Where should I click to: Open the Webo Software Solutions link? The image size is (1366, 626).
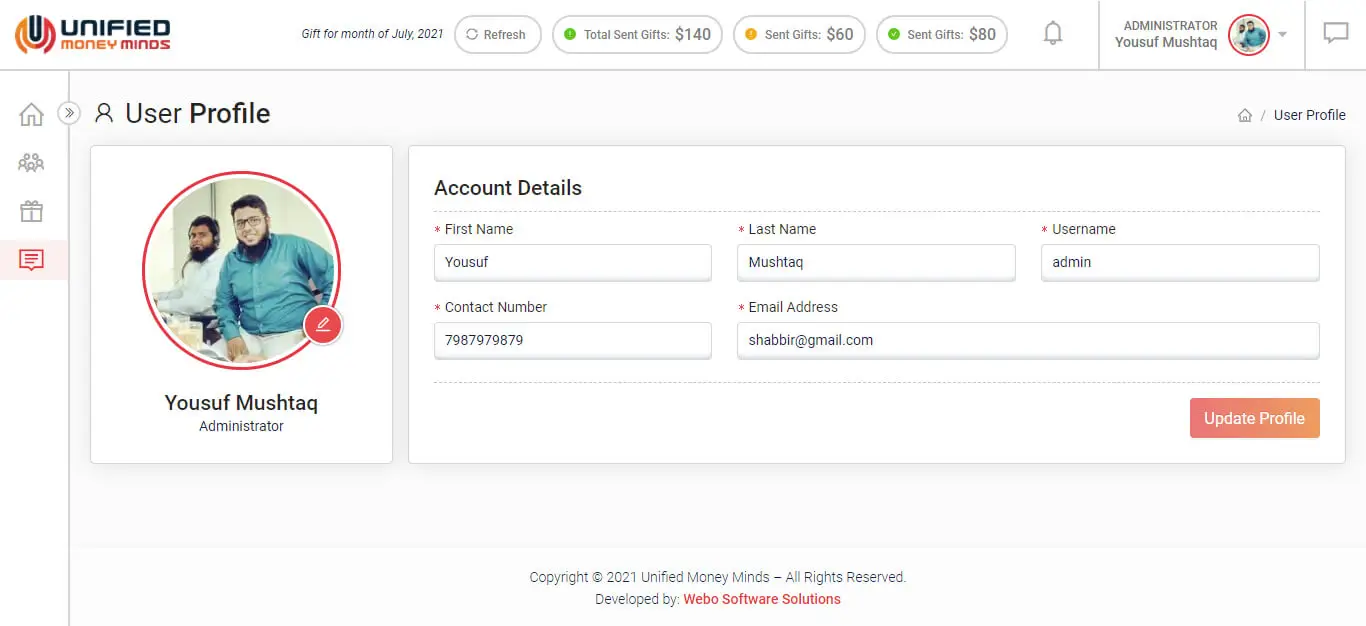761,599
